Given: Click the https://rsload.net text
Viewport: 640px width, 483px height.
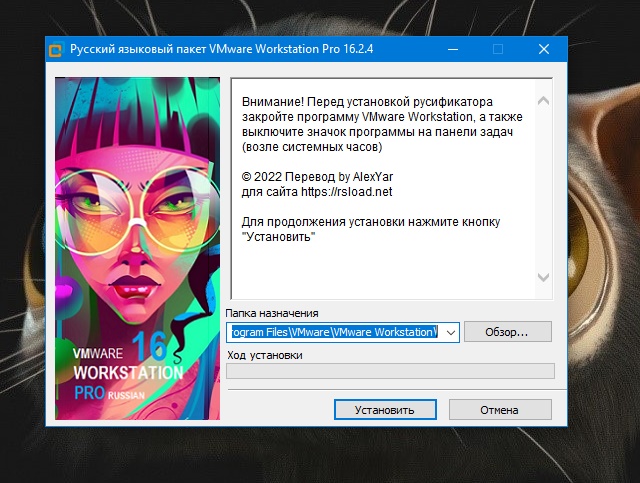Looking at the screenshot, I should (x=347, y=191).
